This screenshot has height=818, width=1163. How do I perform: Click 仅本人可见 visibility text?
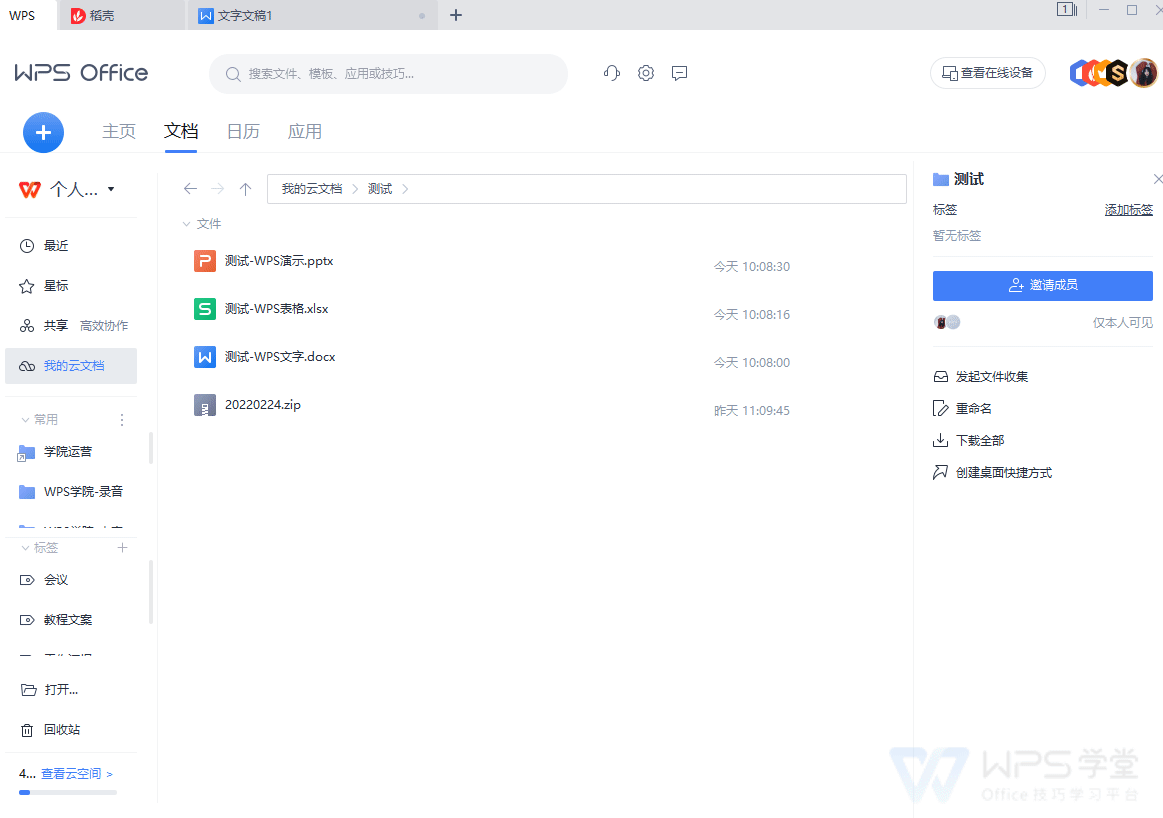pyautogui.click(x=1122, y=323)
